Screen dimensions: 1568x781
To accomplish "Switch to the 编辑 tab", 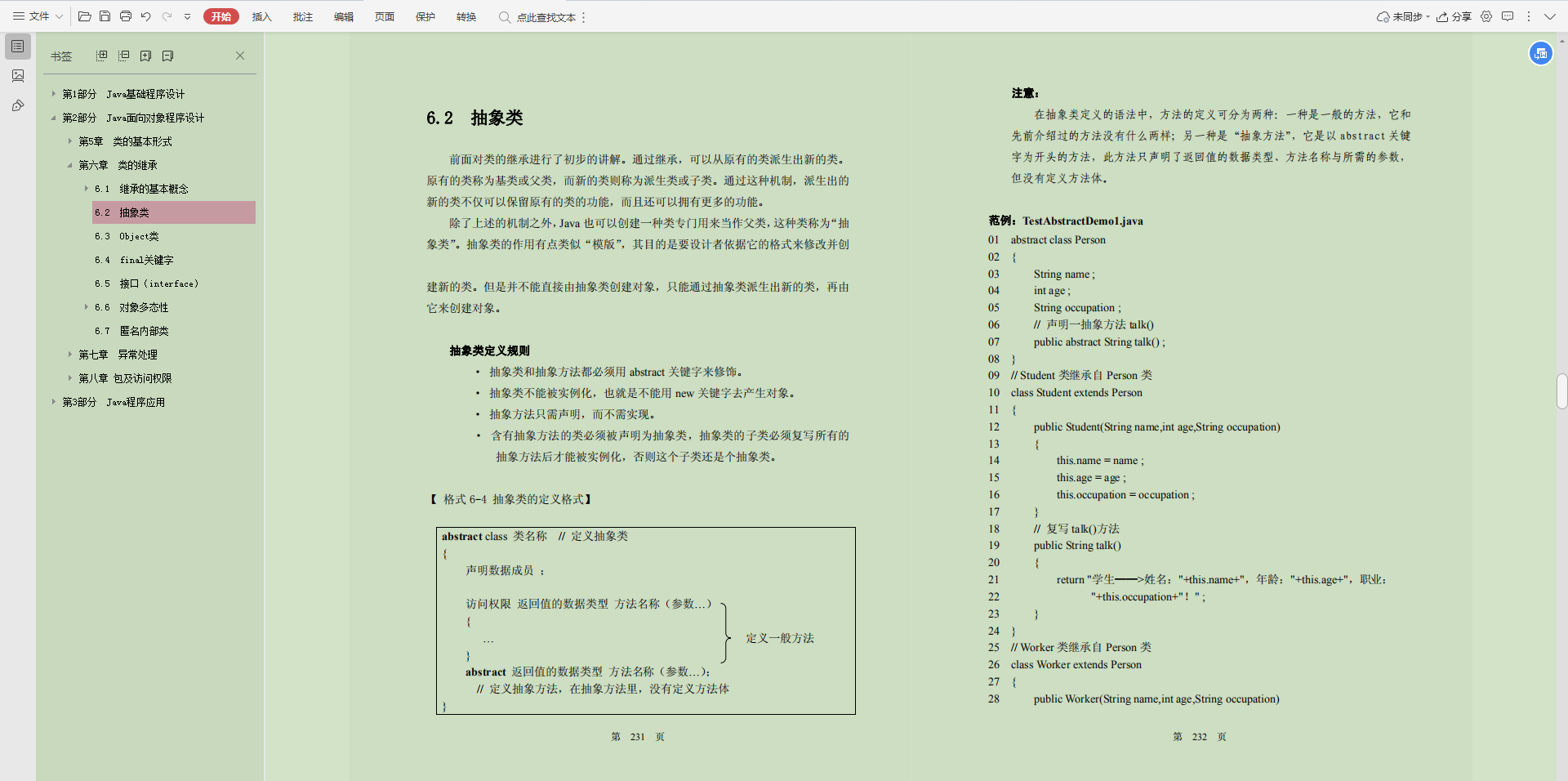I will pyautogui.click(x=343, y=16).
